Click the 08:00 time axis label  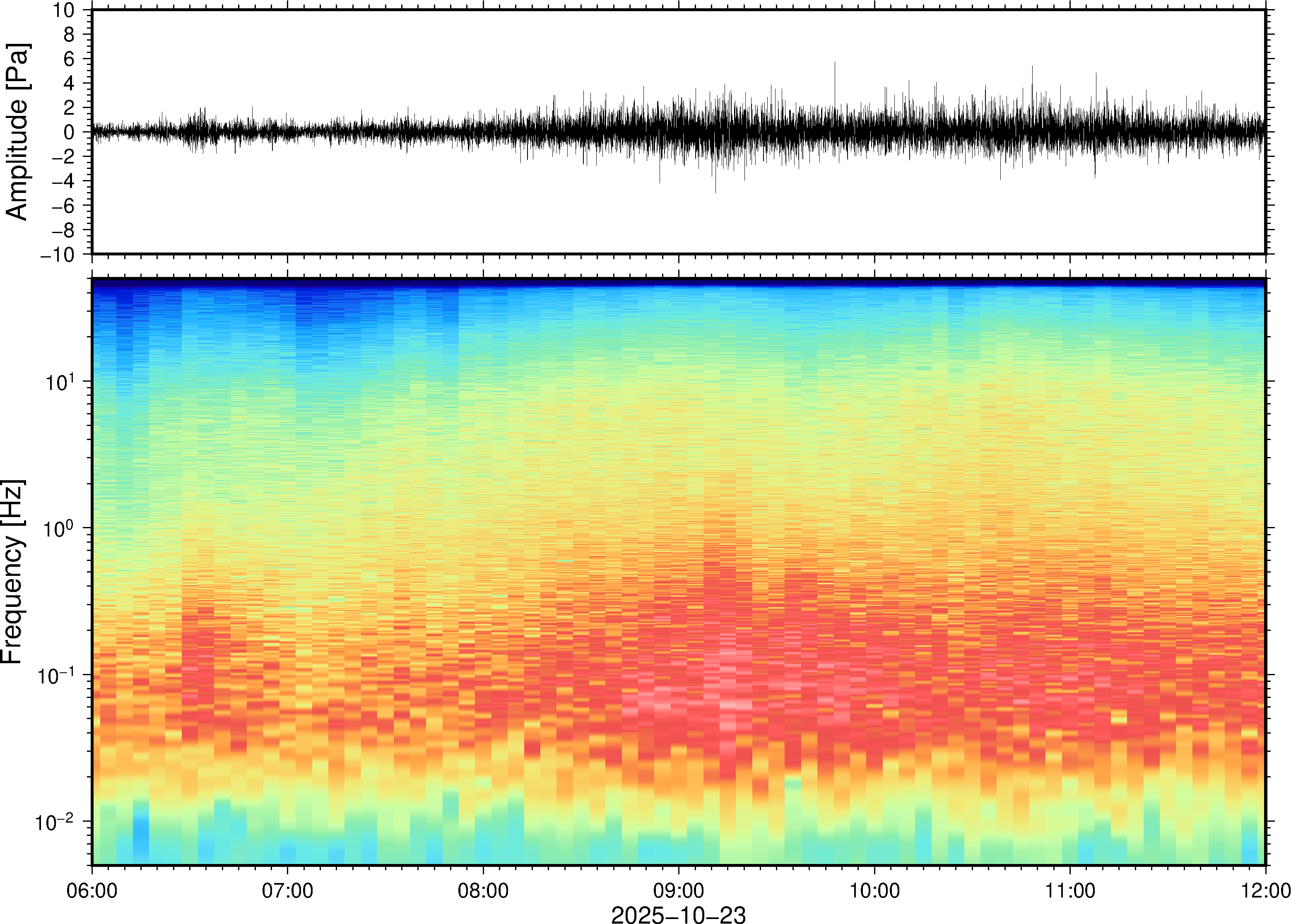(483, 890)
